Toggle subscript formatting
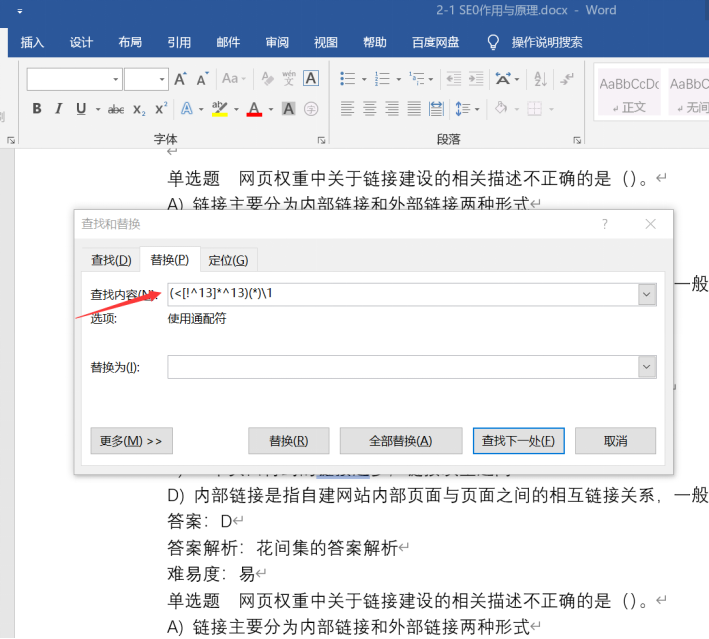 click(x=139, y=109)
